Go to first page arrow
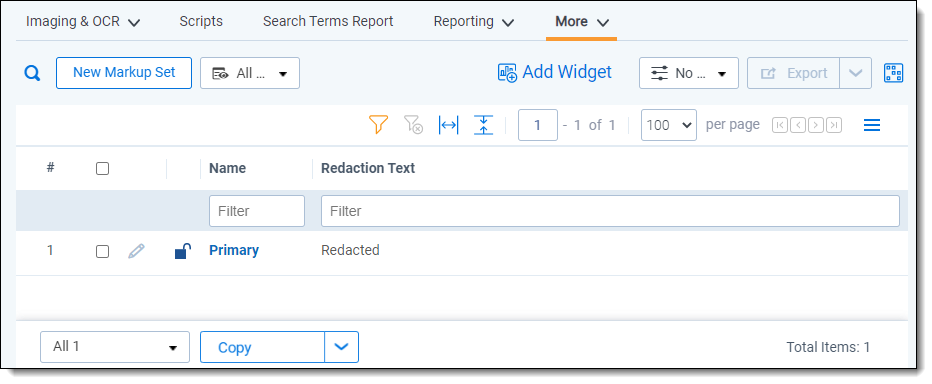Screen dimensions: 932x384 (779, 125)
